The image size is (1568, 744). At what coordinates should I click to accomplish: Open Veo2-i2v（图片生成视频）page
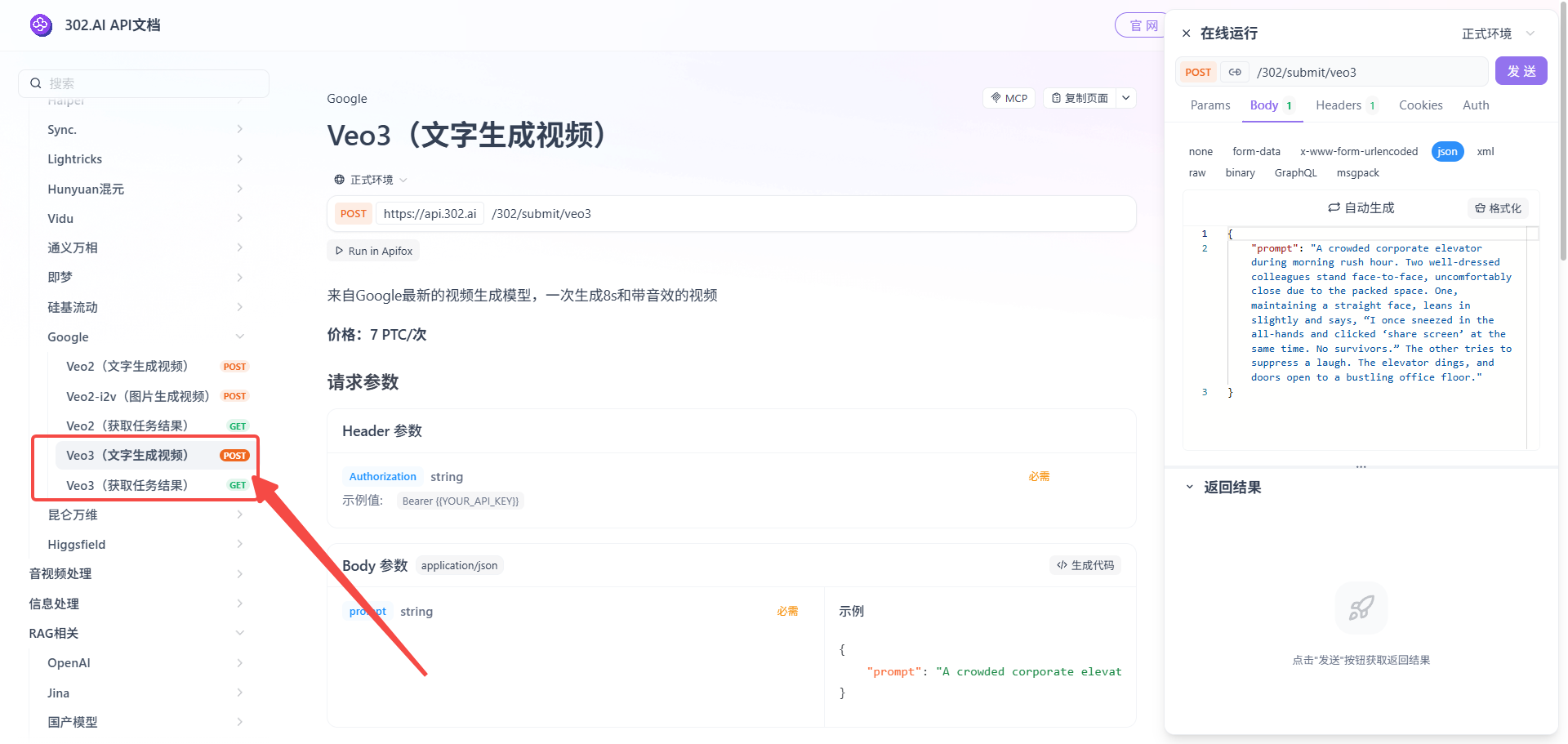[x=155, y=396]
